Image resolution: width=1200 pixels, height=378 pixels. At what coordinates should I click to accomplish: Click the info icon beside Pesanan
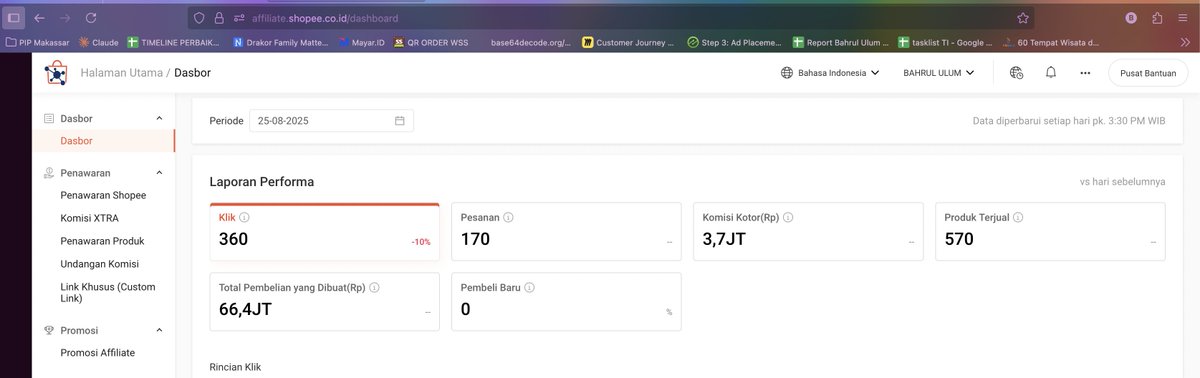(508, 217)
